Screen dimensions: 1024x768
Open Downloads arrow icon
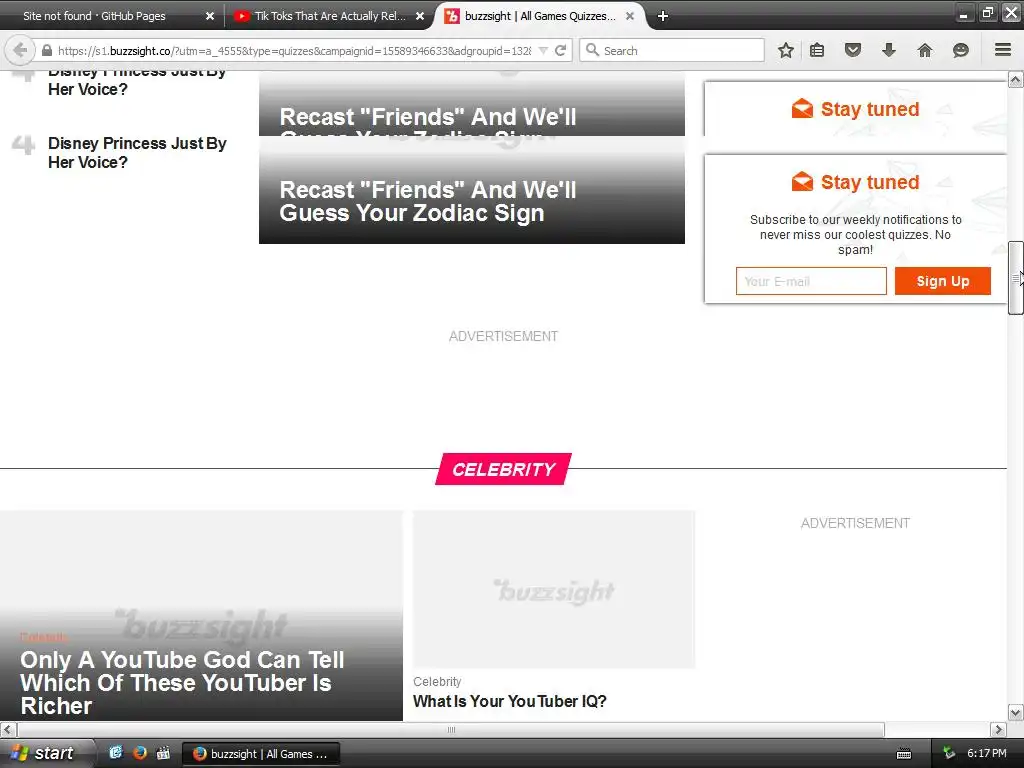click(x=889, y=50)
